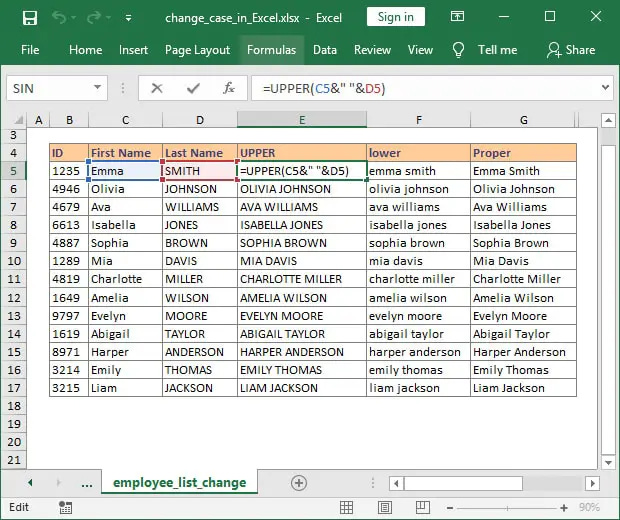Select column C header
This screenshot has height=520, width=620.
pyautogui.click(x=125, y=120)
